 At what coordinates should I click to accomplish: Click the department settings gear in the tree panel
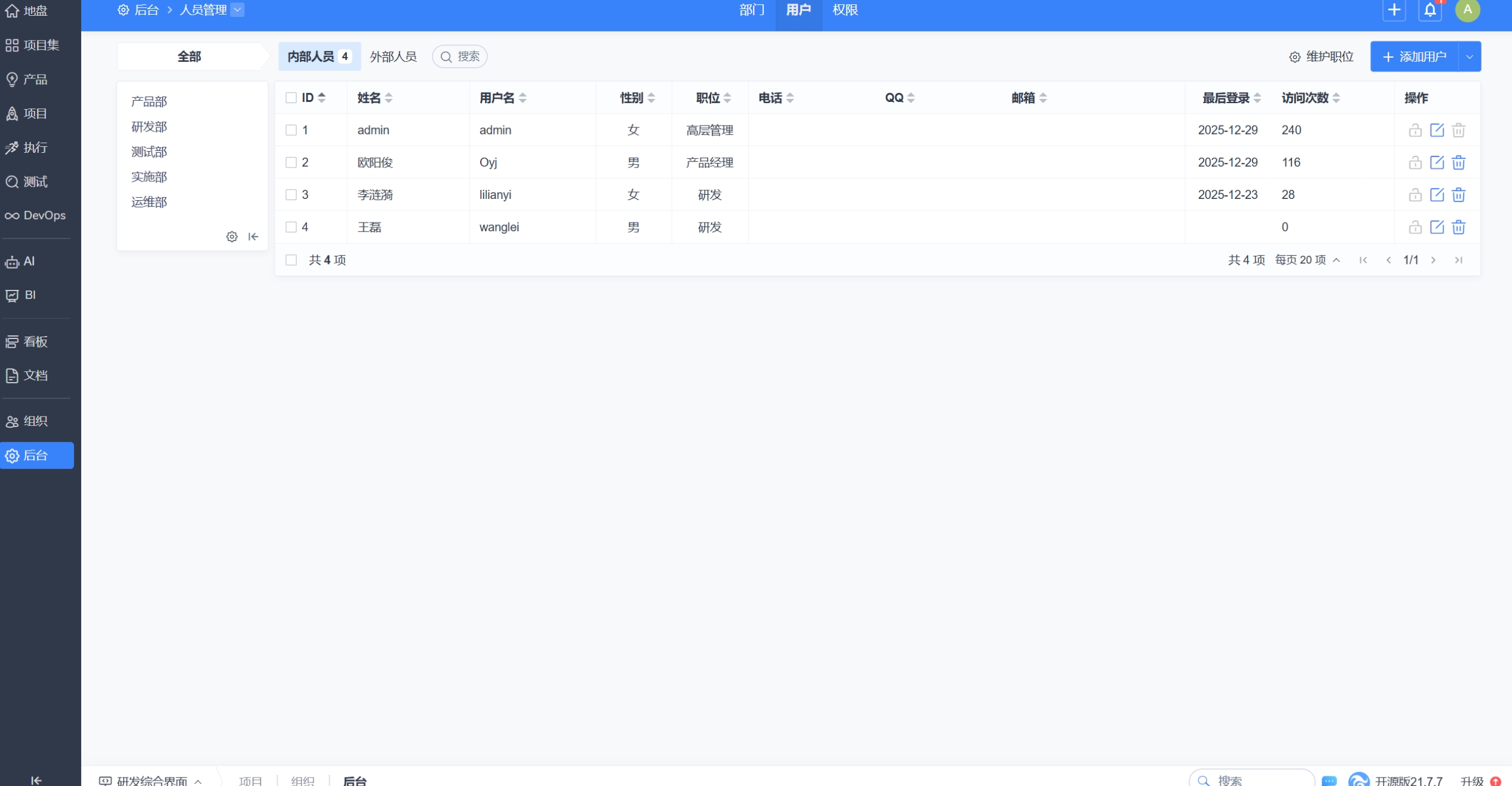click(x=232, y=237)
